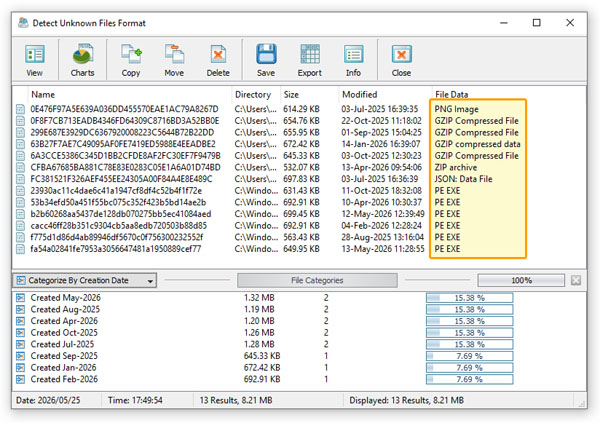Sort by the File Data column header

click(452, 95)
